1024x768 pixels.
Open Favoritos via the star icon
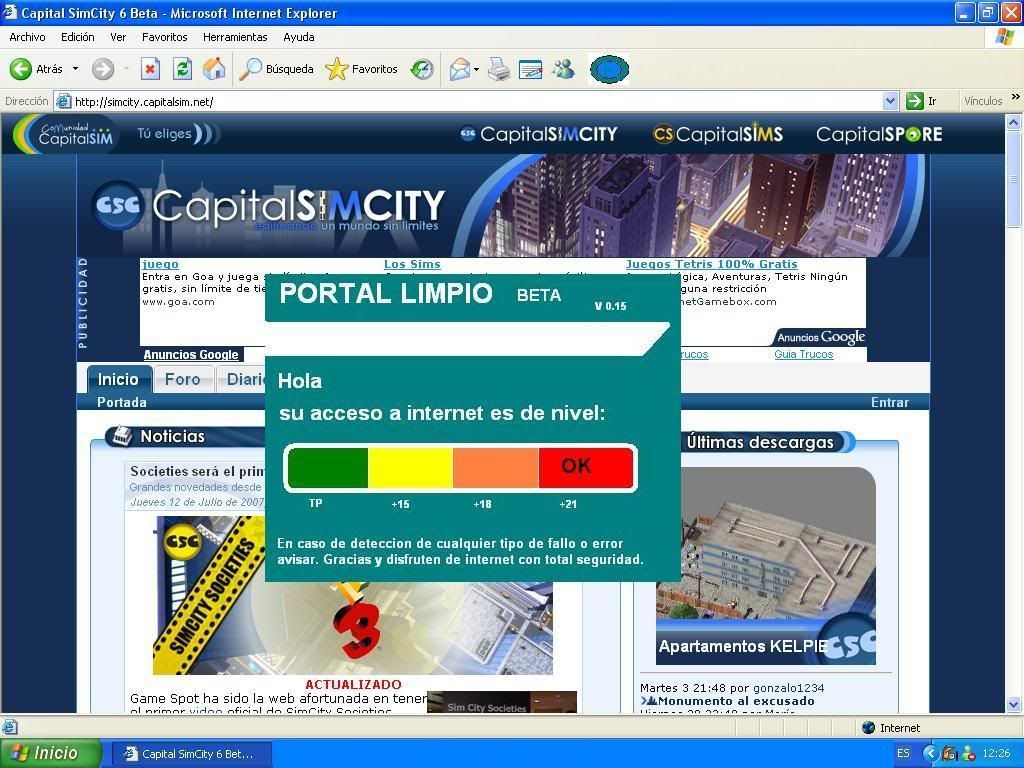(338, 69)
